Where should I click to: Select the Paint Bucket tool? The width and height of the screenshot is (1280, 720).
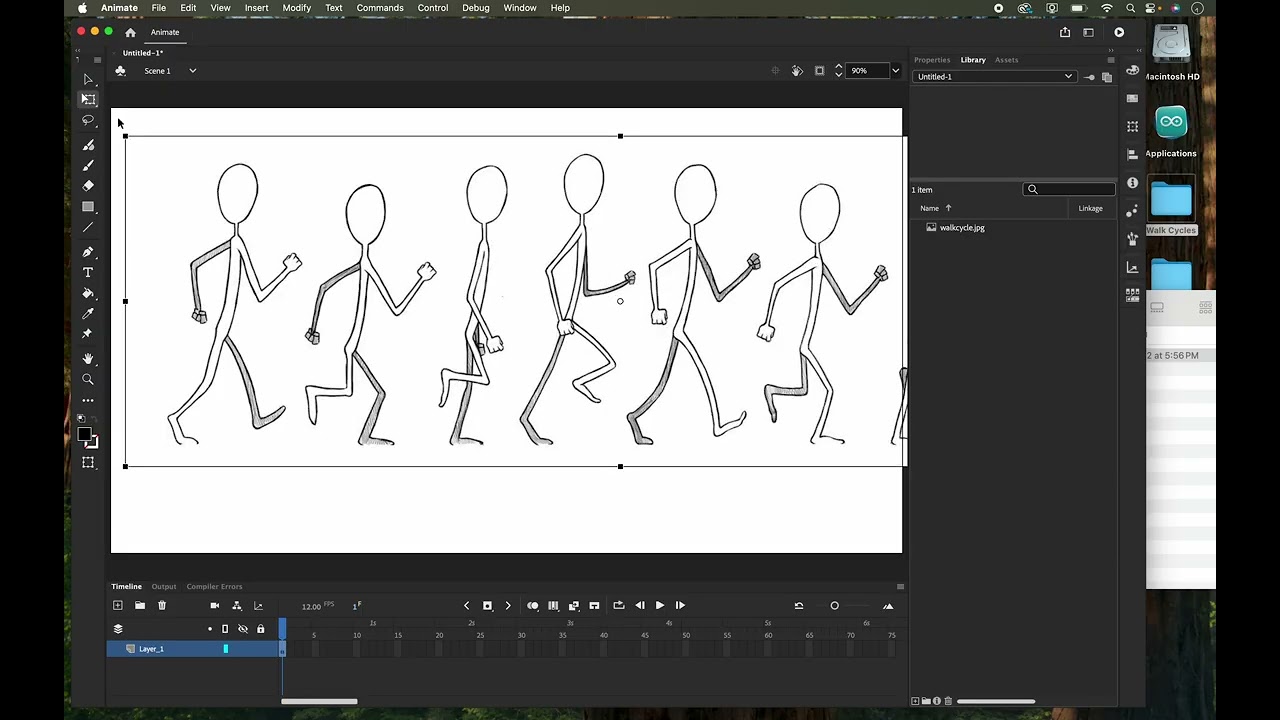click(x=88, y=293)
